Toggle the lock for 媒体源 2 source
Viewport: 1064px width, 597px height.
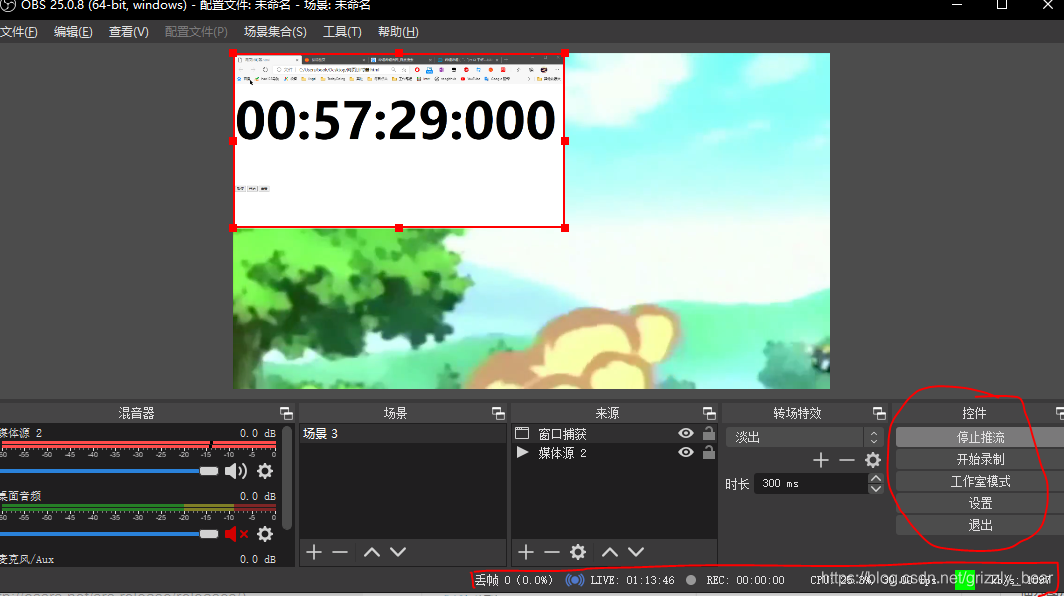coord(708,452)
